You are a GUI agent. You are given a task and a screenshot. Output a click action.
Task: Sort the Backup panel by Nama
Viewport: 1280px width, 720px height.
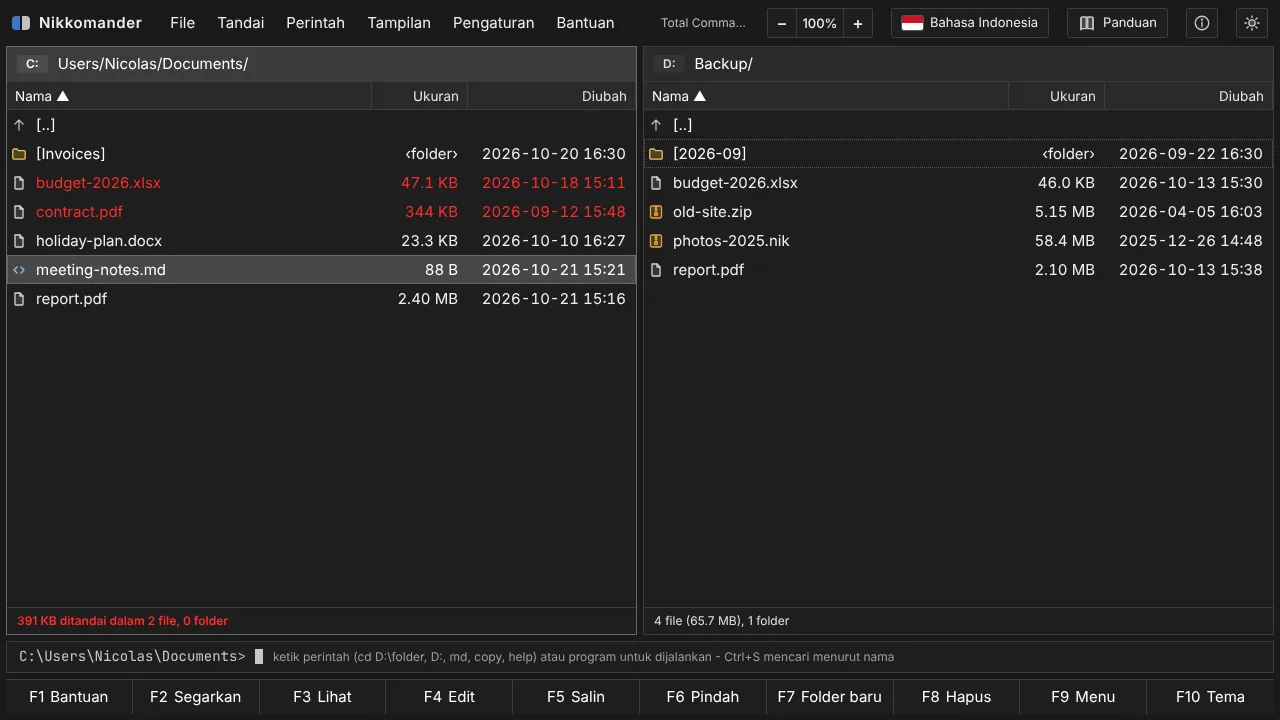click(x=826, y=96)
